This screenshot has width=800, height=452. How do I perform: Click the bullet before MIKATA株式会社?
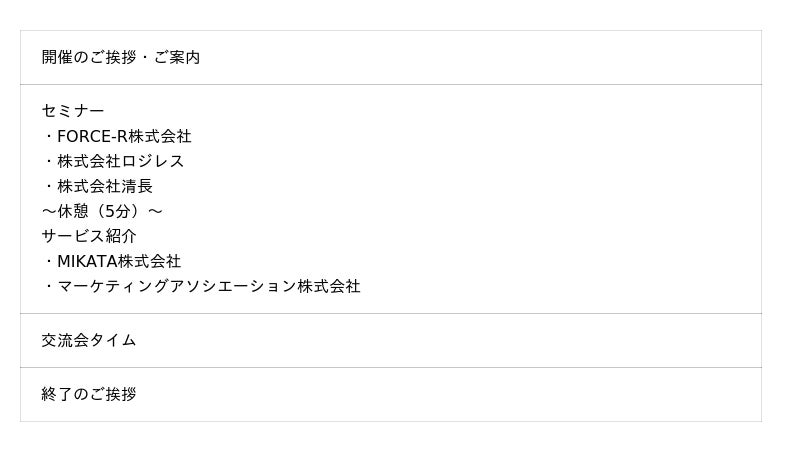(x=49, y=261)
